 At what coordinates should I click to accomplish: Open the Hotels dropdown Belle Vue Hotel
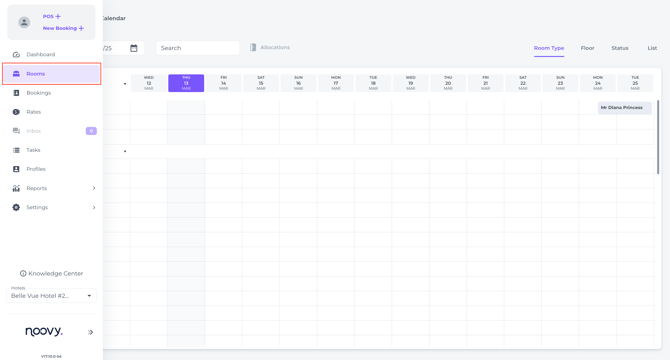[51, 296]
